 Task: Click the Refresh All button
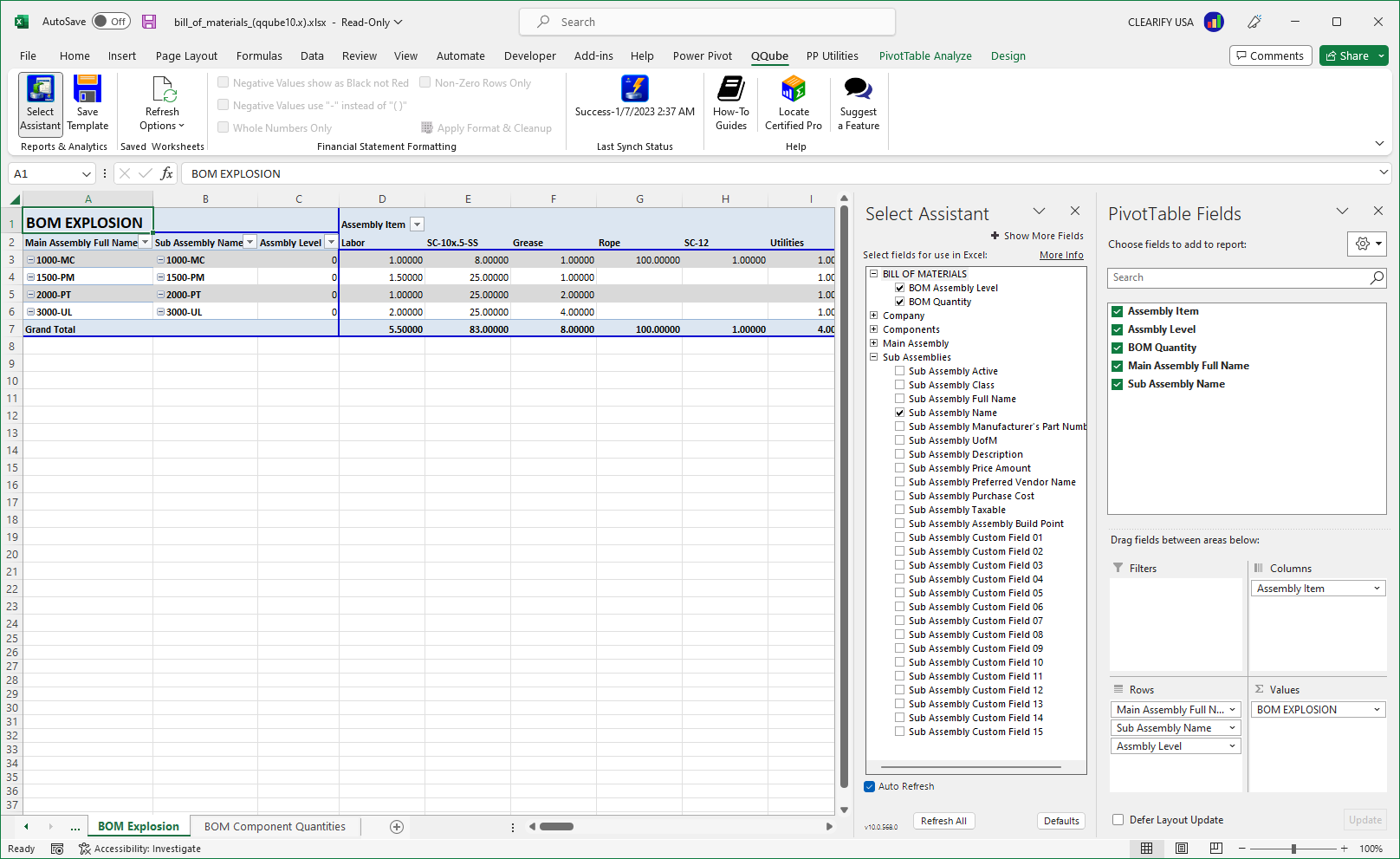click(943, 821)
